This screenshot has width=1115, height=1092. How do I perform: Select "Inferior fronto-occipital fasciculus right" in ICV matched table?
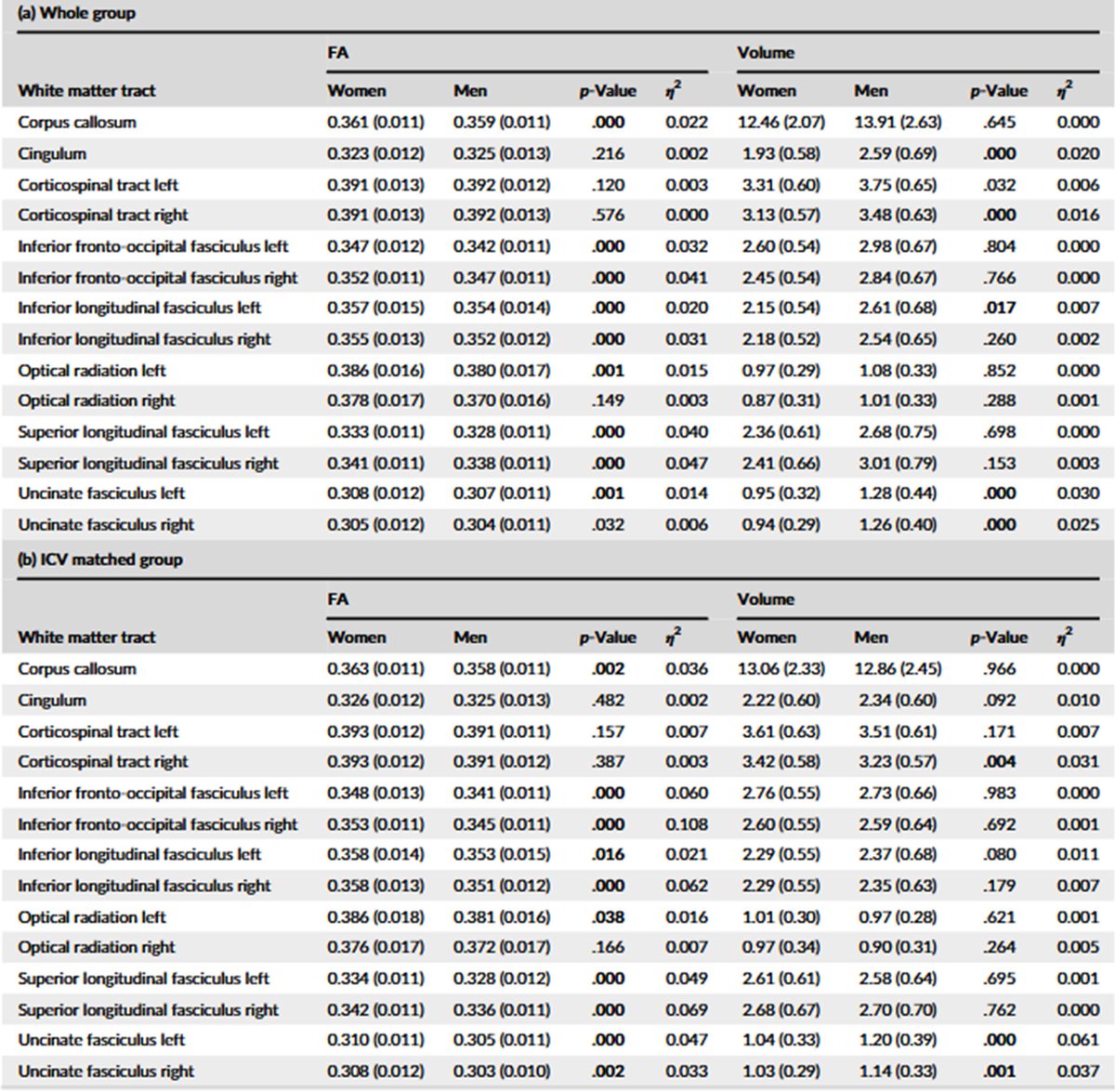pyautogui.click(x=158, y=824)
